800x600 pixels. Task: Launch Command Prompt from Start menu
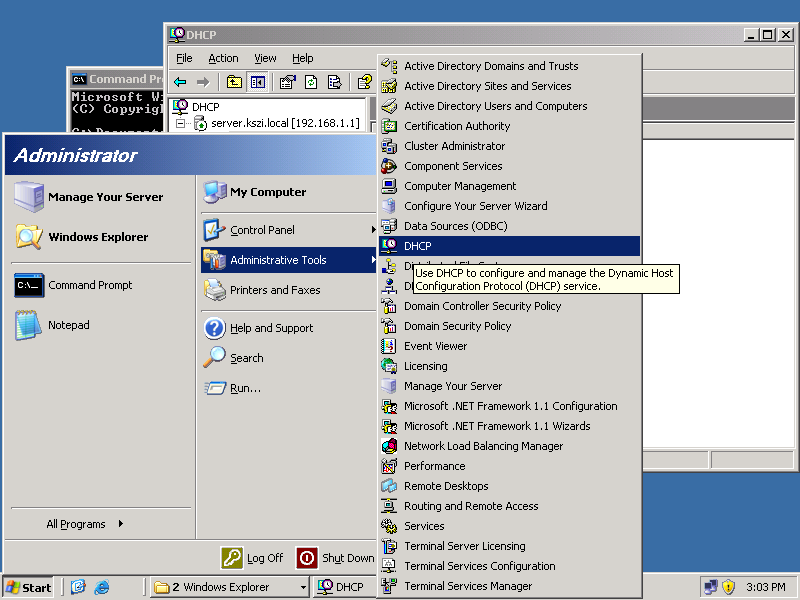(101, 285)
